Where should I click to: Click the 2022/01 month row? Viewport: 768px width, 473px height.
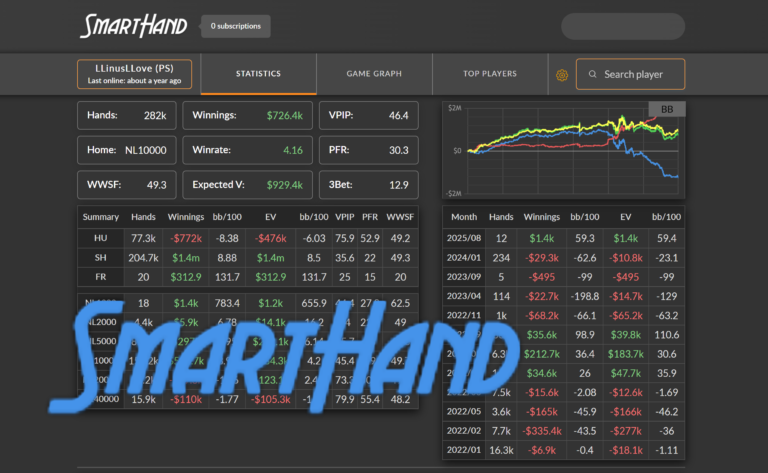563,450
